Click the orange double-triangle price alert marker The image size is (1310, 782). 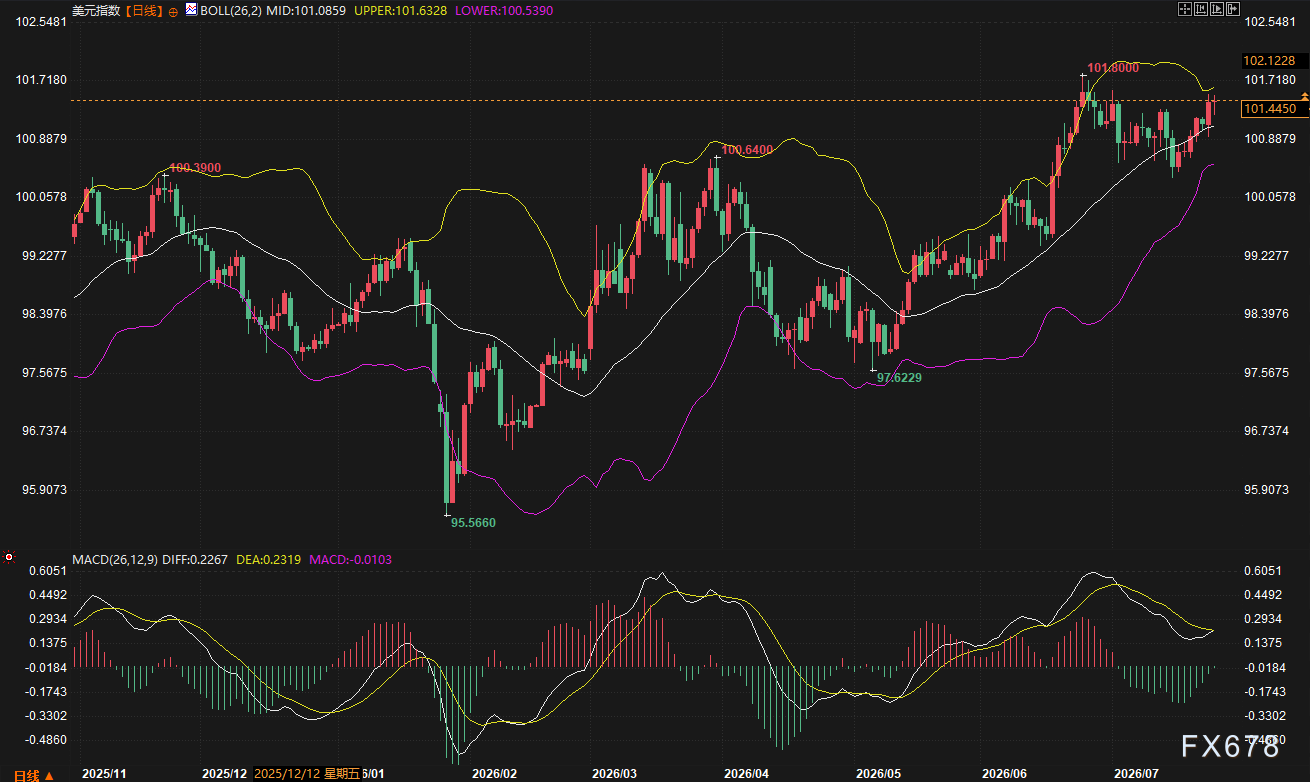point(1304,96)
